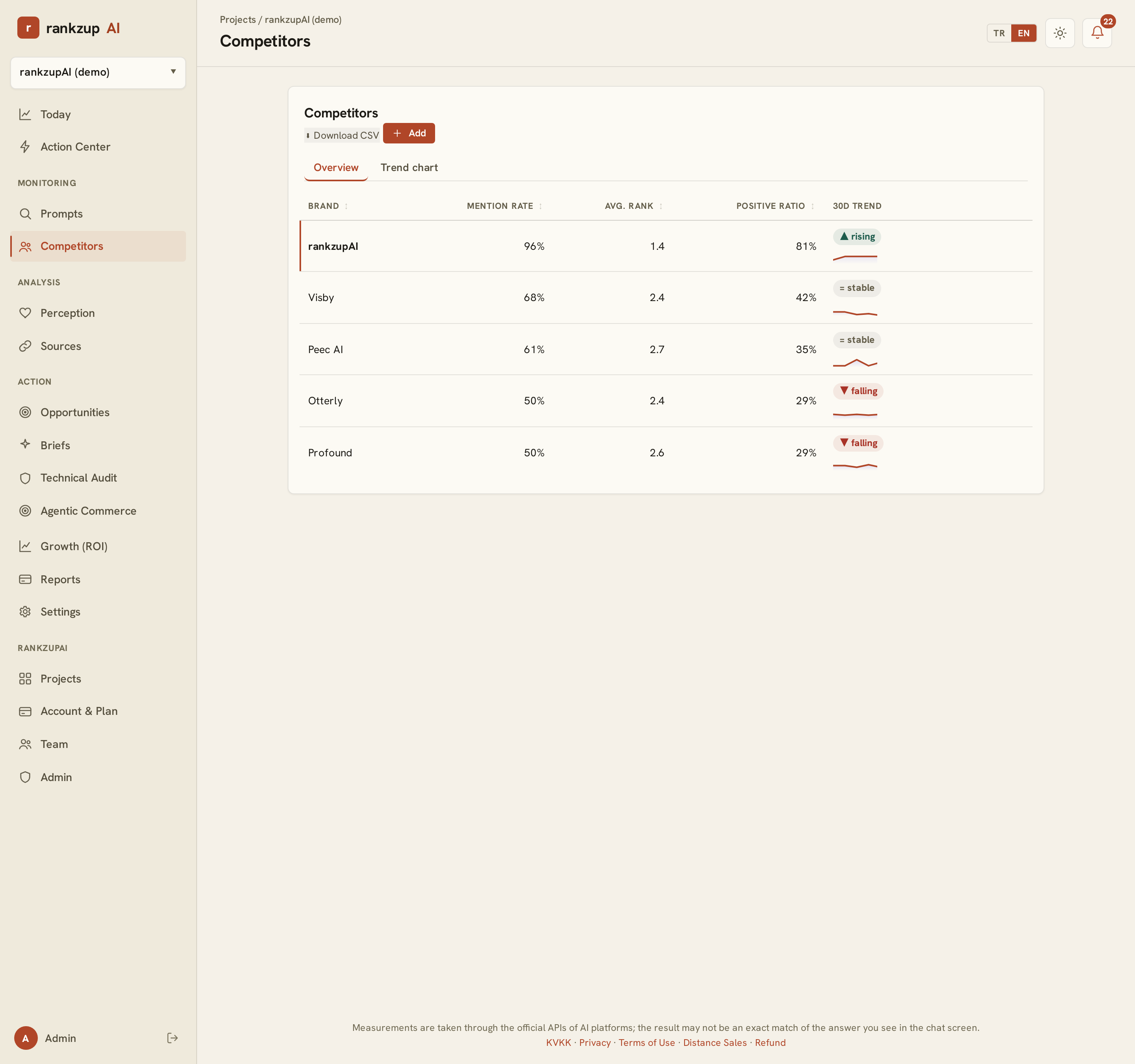Screen dimensions: 1135x1064
Task: Click the Sources link icon
Action: (x=25, y=346)
